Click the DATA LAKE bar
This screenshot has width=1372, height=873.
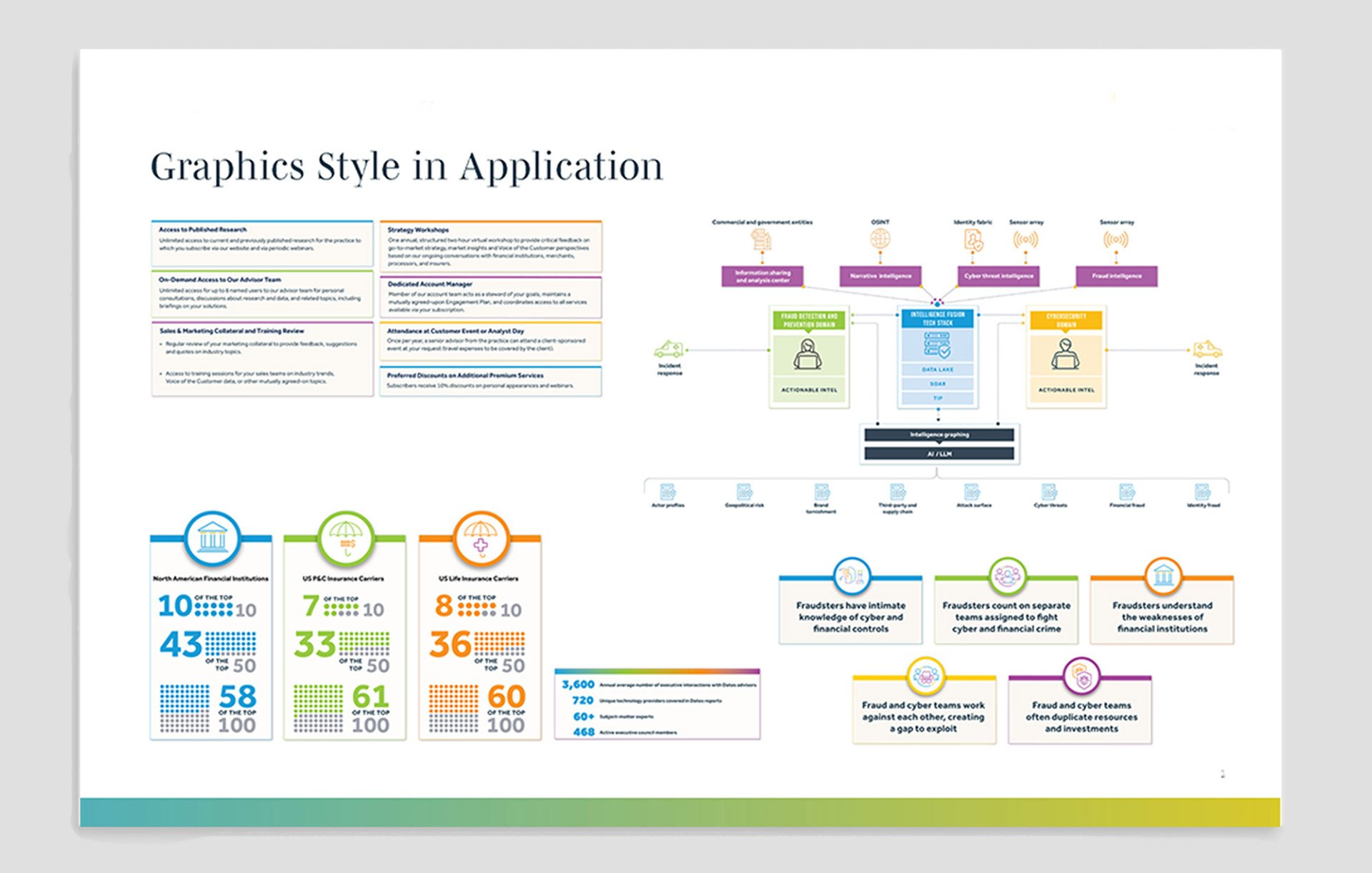[x=938, y=370]
